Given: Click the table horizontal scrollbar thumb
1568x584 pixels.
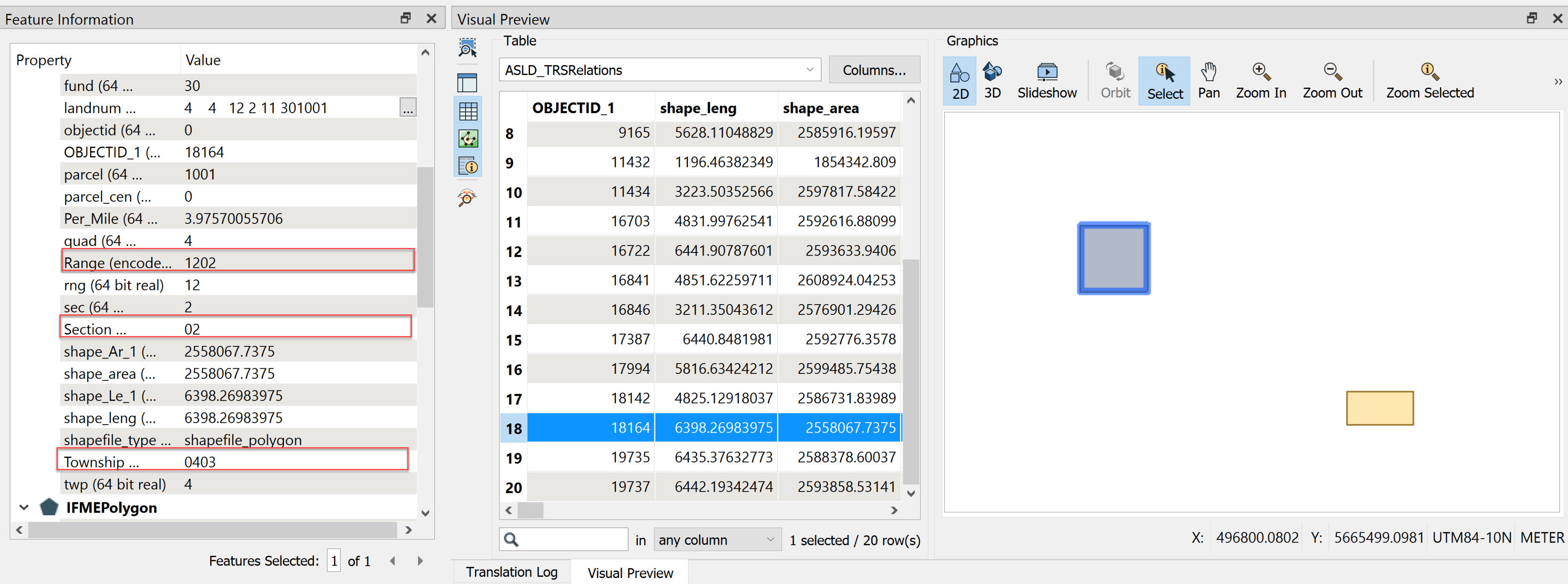Looking at the screenshot, I should click(530, 511).
